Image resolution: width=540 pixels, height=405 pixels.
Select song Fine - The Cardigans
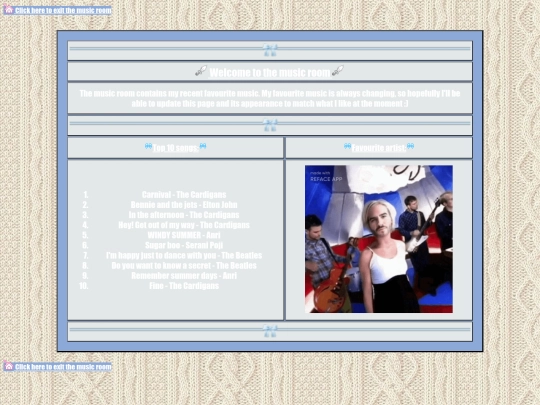click(184, 286)
